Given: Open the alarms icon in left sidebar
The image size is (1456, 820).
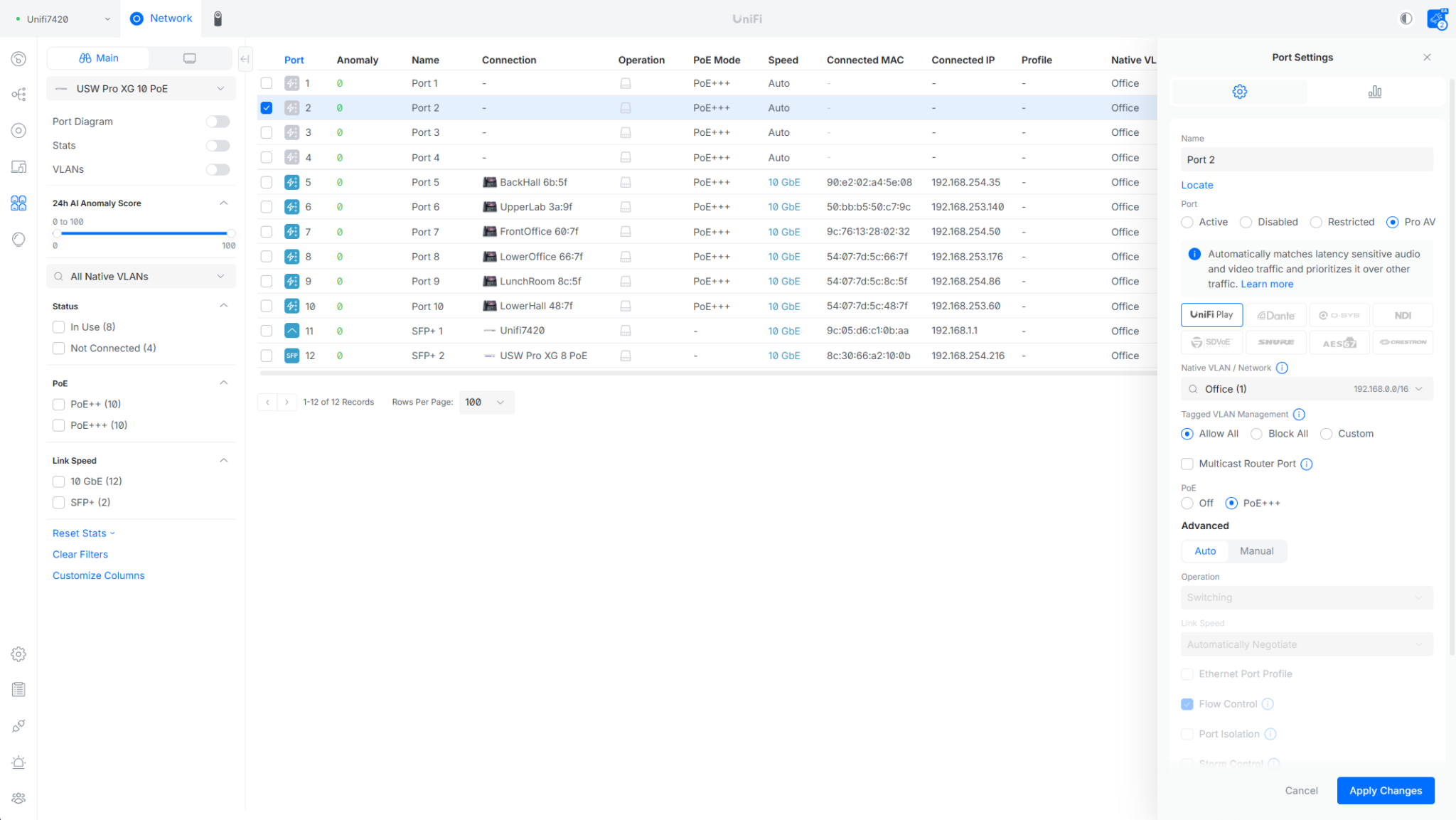Looking at the screenshot, I should pyautogui.click(x=18, y=762).
